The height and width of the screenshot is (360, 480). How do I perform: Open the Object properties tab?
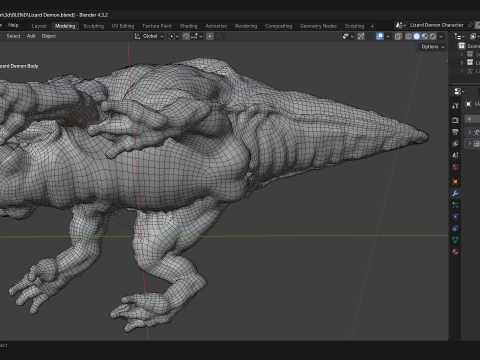click(x=455, y=182)
